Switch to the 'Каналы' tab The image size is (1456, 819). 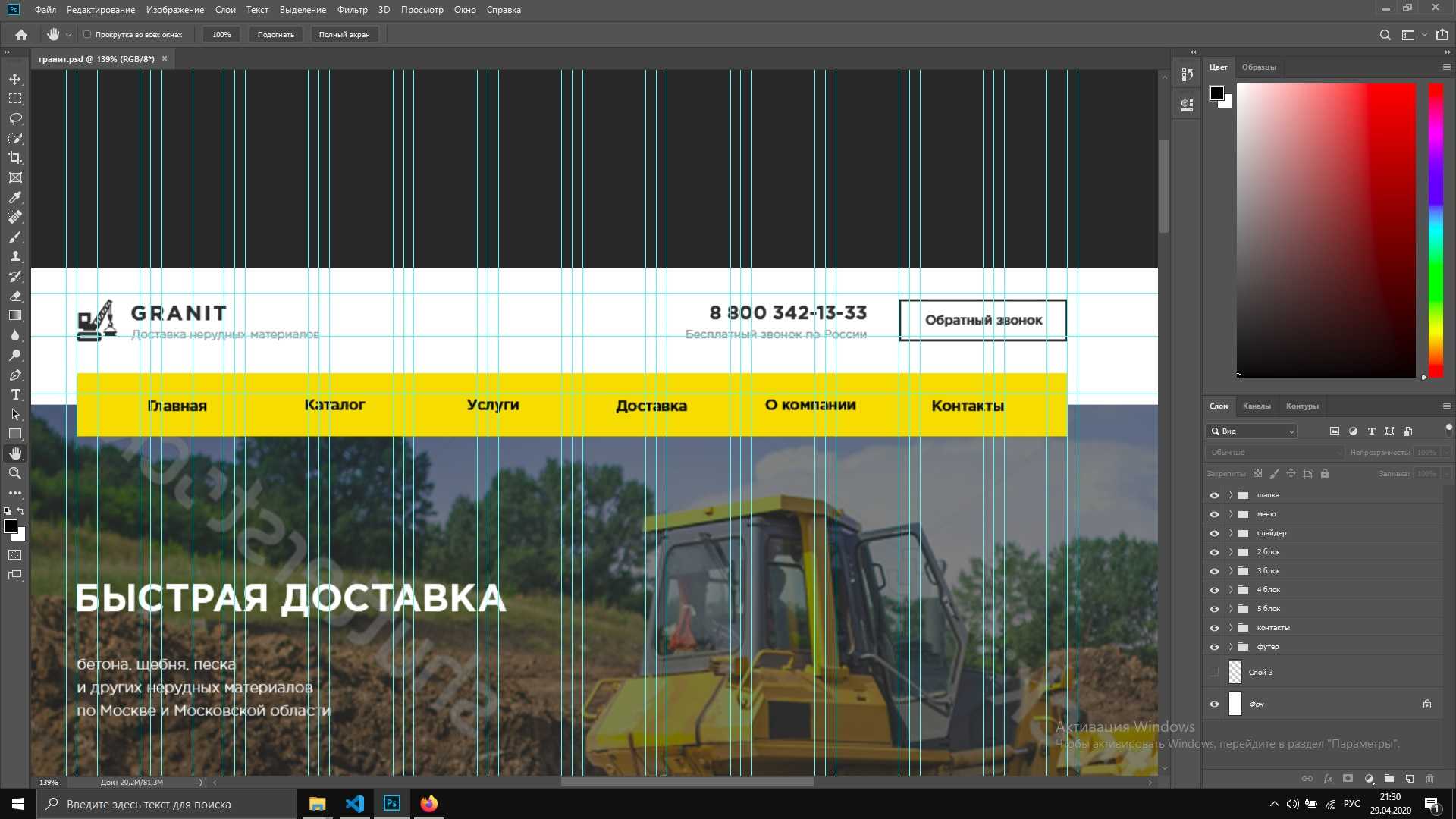tap(1257, 406)
